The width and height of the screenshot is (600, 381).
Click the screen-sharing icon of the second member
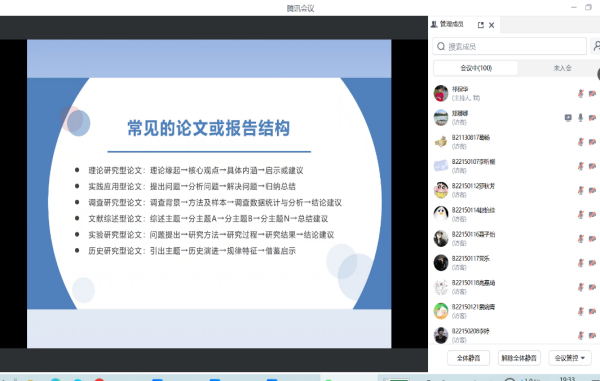pyautogui.click(x=568, y=118)
